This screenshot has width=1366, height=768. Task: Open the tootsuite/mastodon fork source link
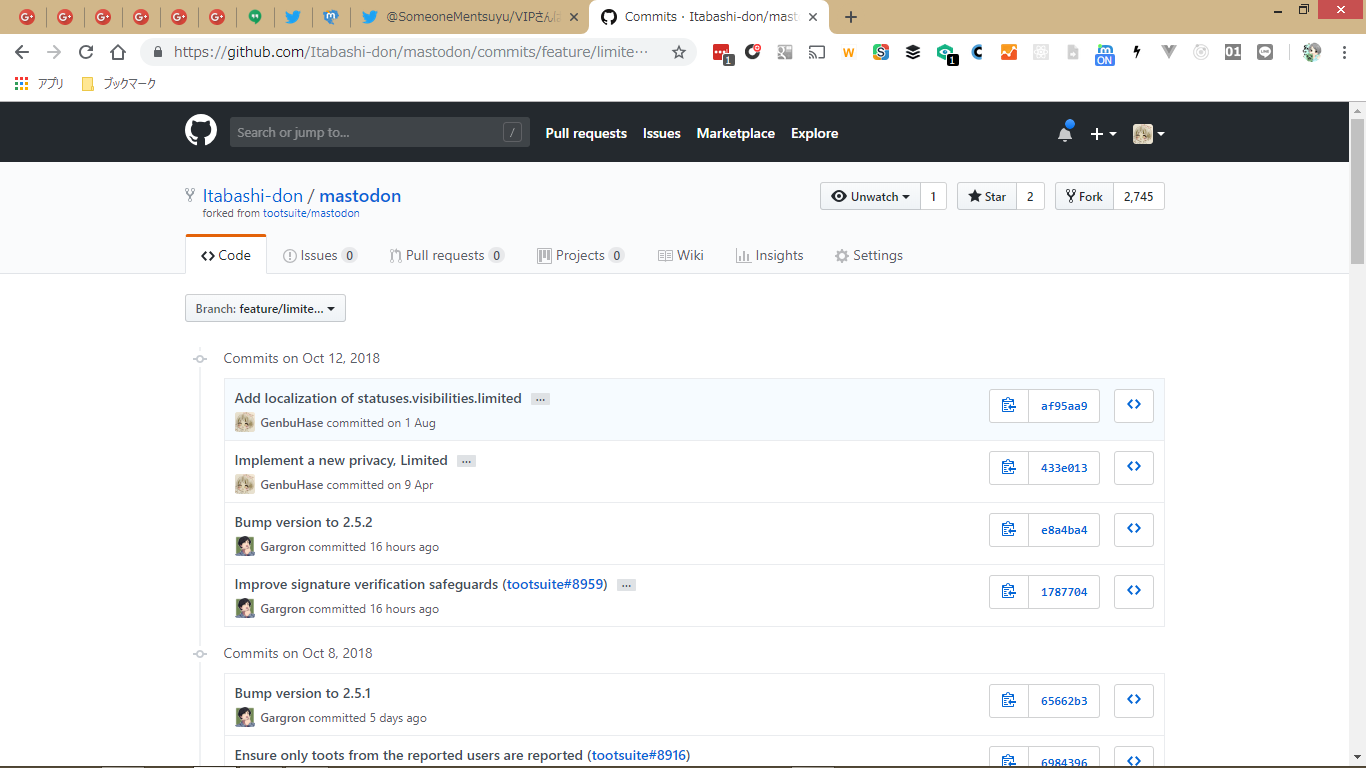pyautogui.click(x=311, y=214)
